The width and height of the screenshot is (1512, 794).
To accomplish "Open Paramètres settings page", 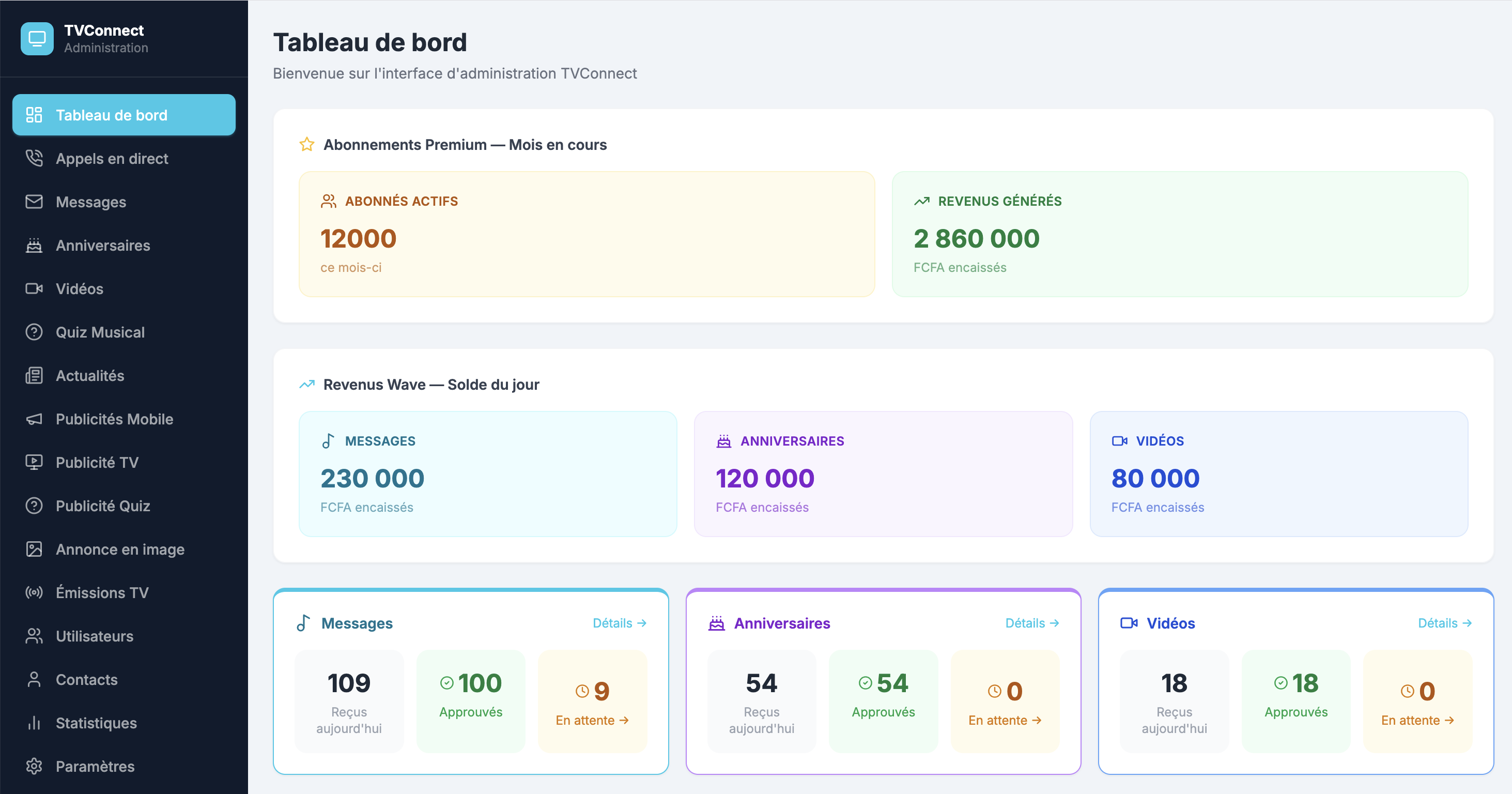I will click(124, 767).
